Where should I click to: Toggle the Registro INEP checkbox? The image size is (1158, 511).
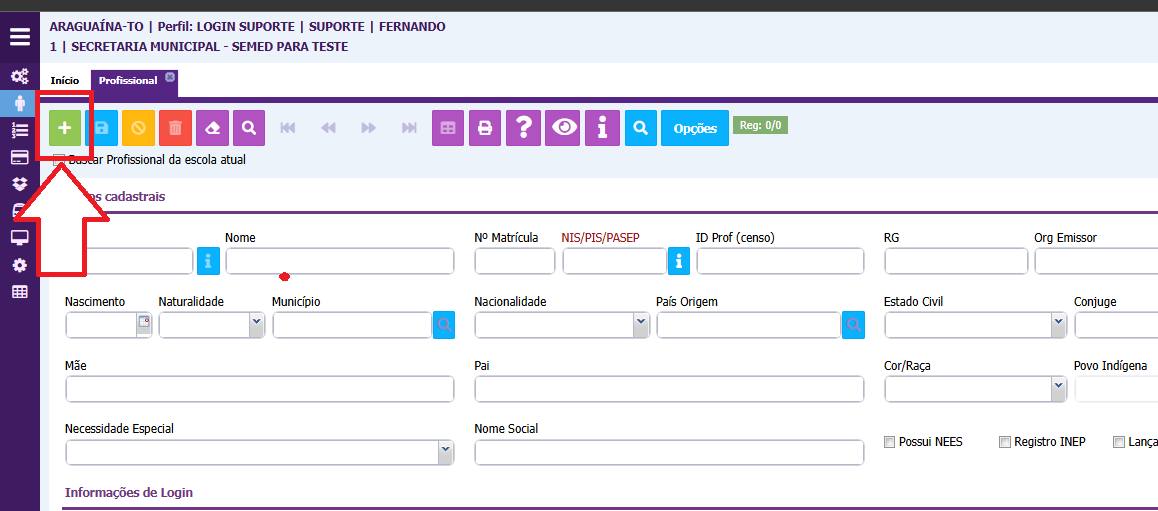(1004, 442)
